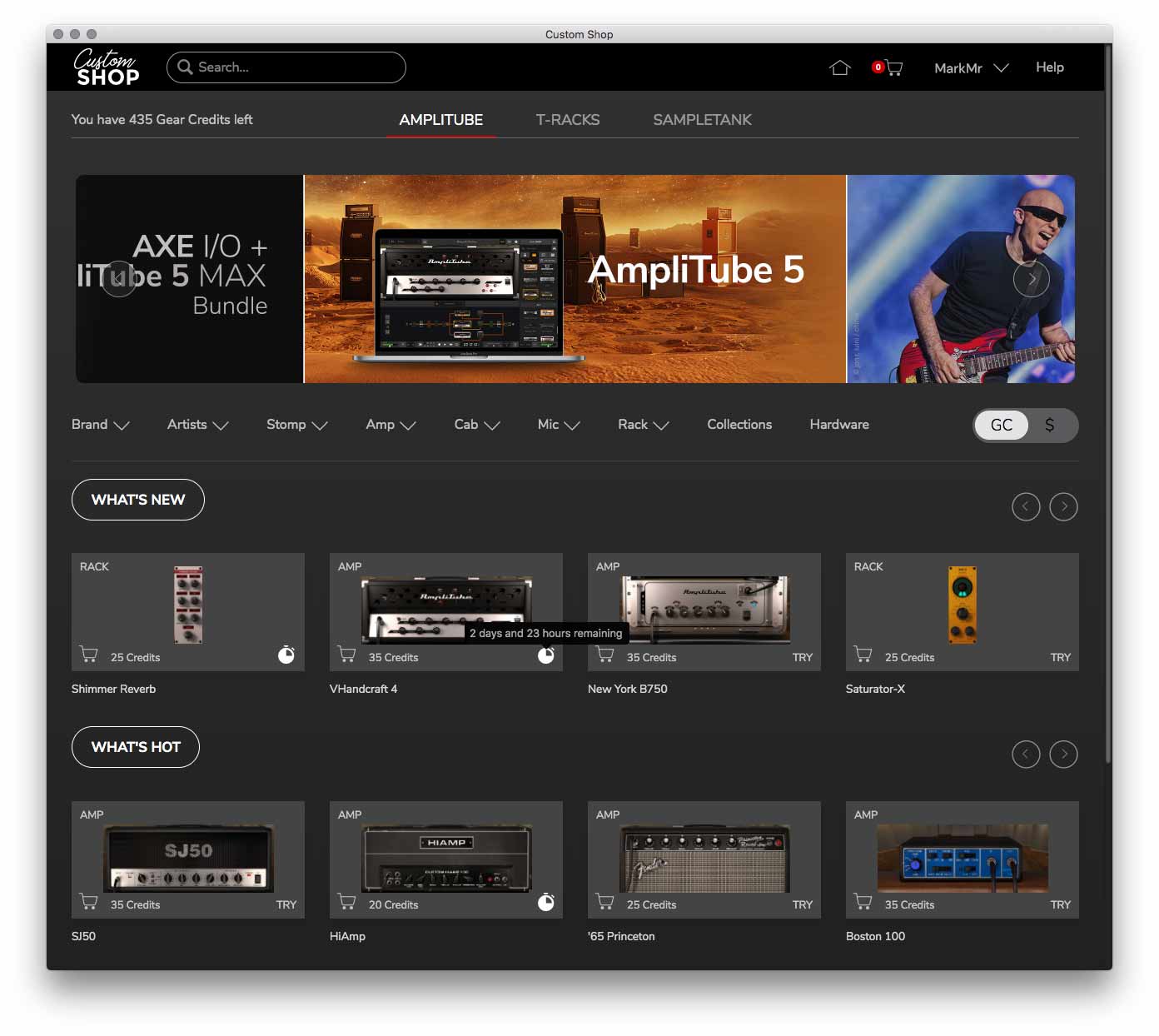Screen dimensions: 1159x1036
Task: Click the timer icon on HiAmp card
Action: (x=545, y=902)
